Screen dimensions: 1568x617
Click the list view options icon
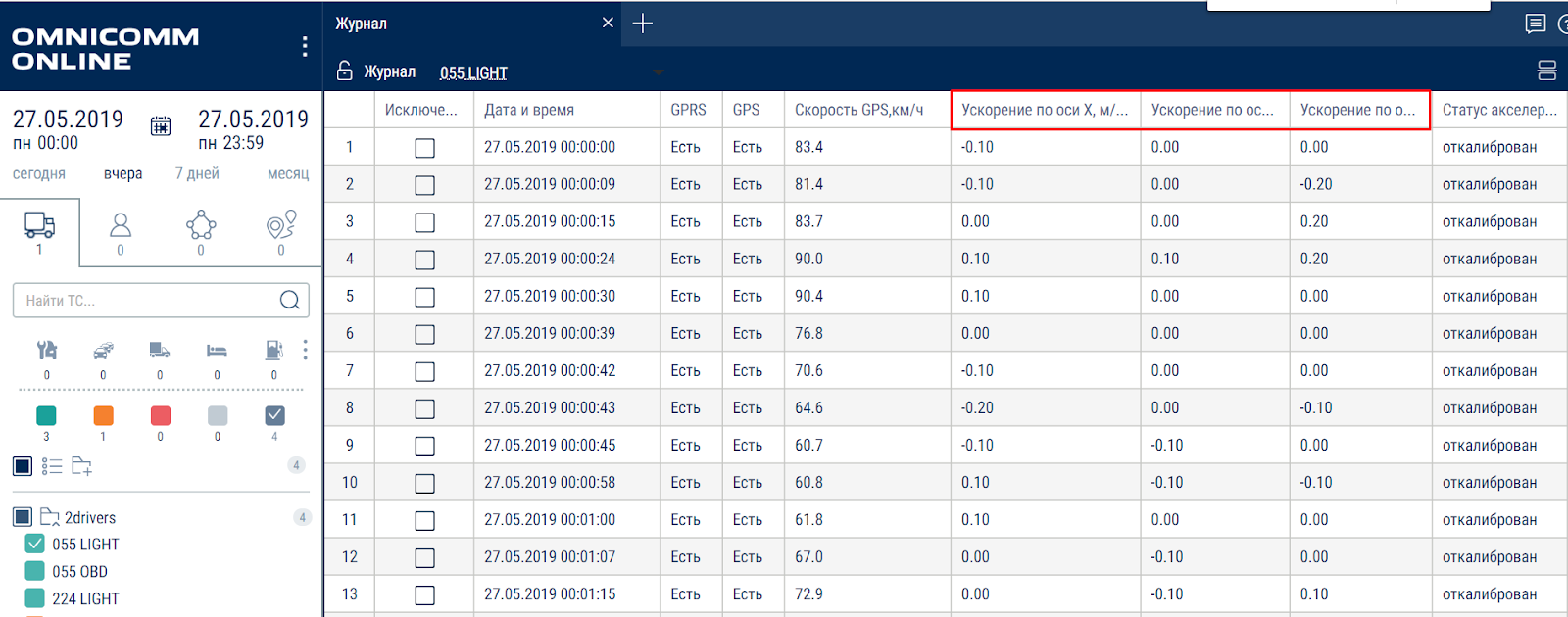[x=52, y=466]
